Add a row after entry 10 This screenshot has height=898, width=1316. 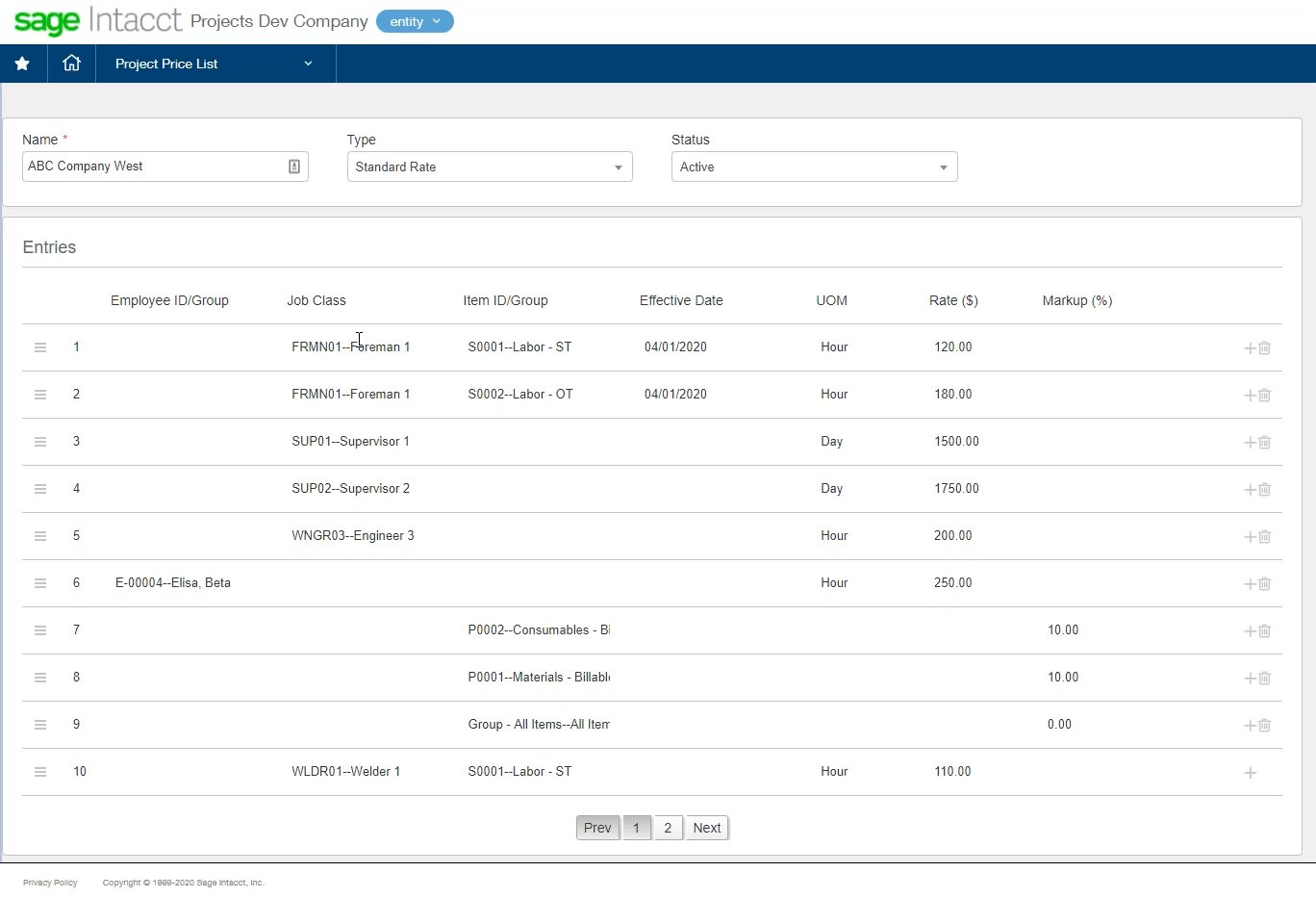coord(1250,773)
